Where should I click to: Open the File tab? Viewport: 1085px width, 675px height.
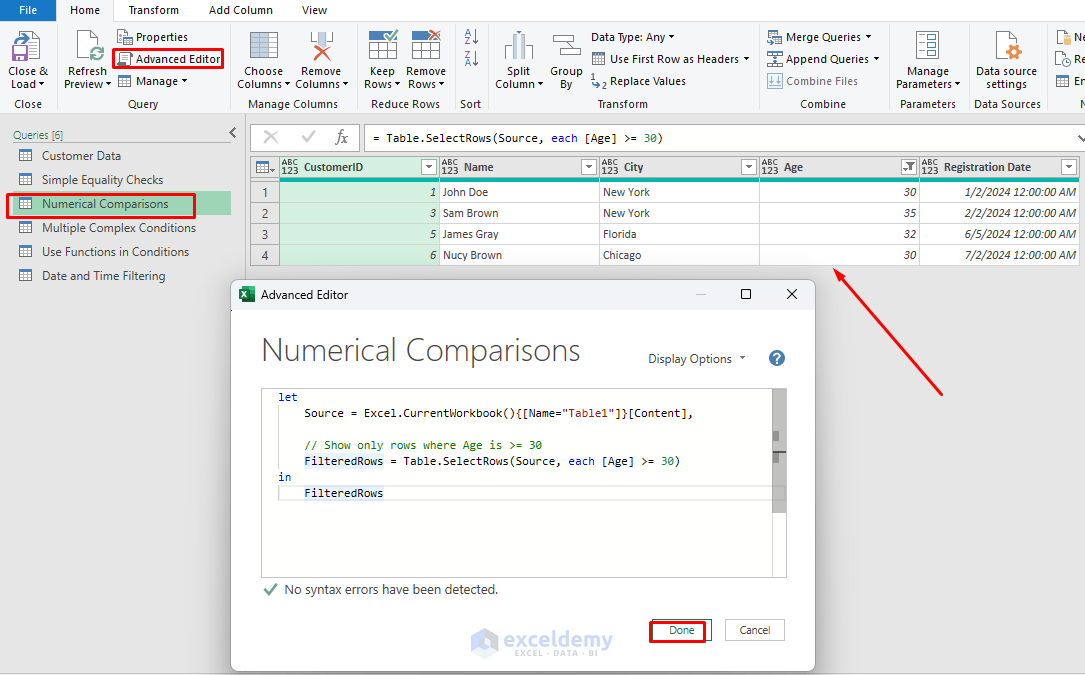click(x=28, y=10)
